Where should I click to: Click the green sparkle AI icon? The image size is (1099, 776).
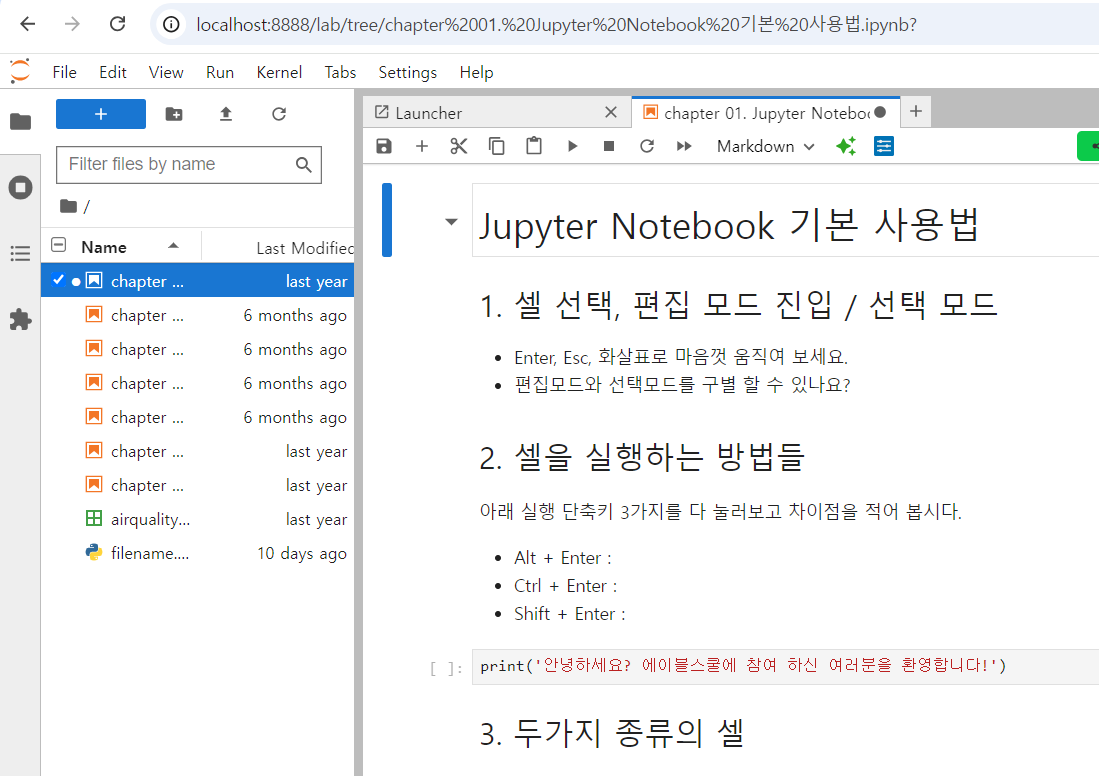pos(846,146)
